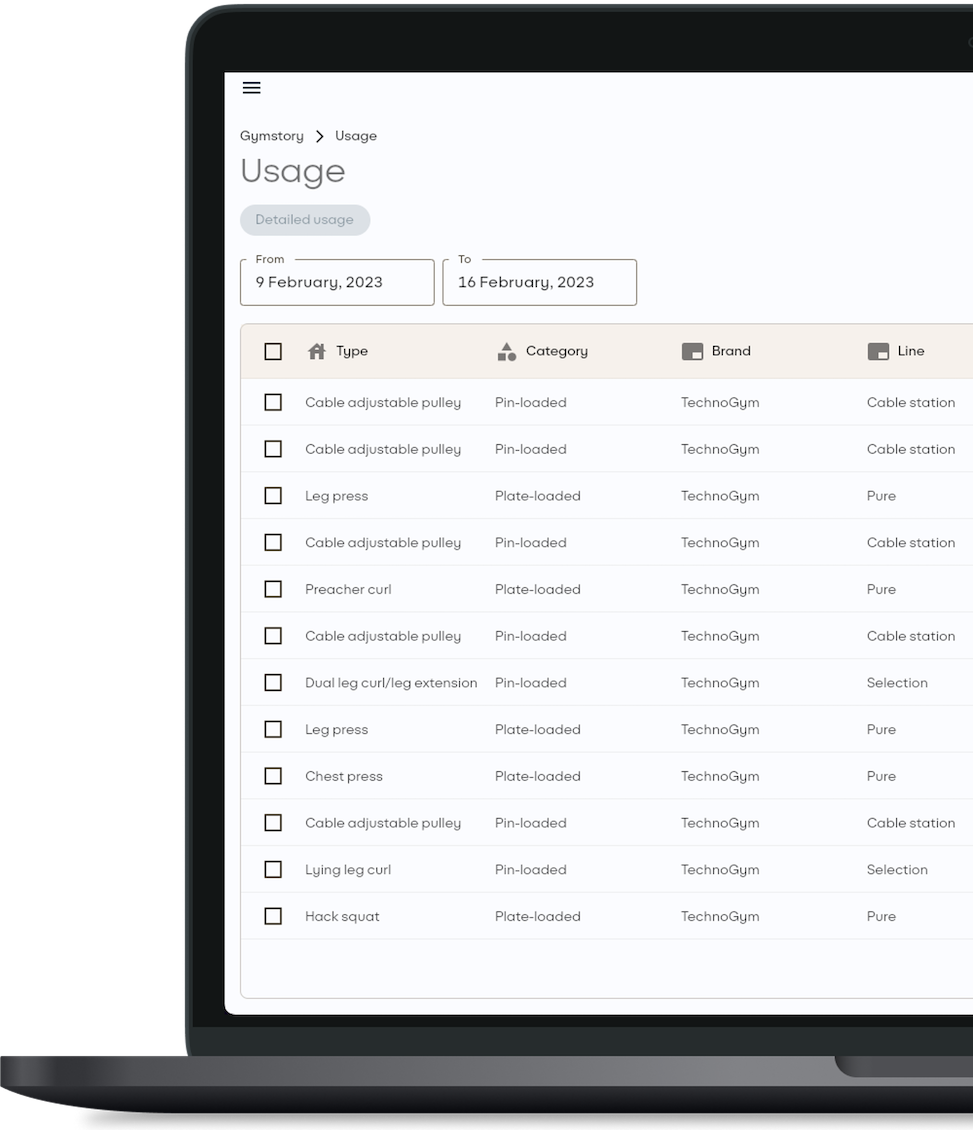The width and height of the screenshot is (973, 1130).
Task: Click the shapes icon beside Category header
Action: point(507,351)
